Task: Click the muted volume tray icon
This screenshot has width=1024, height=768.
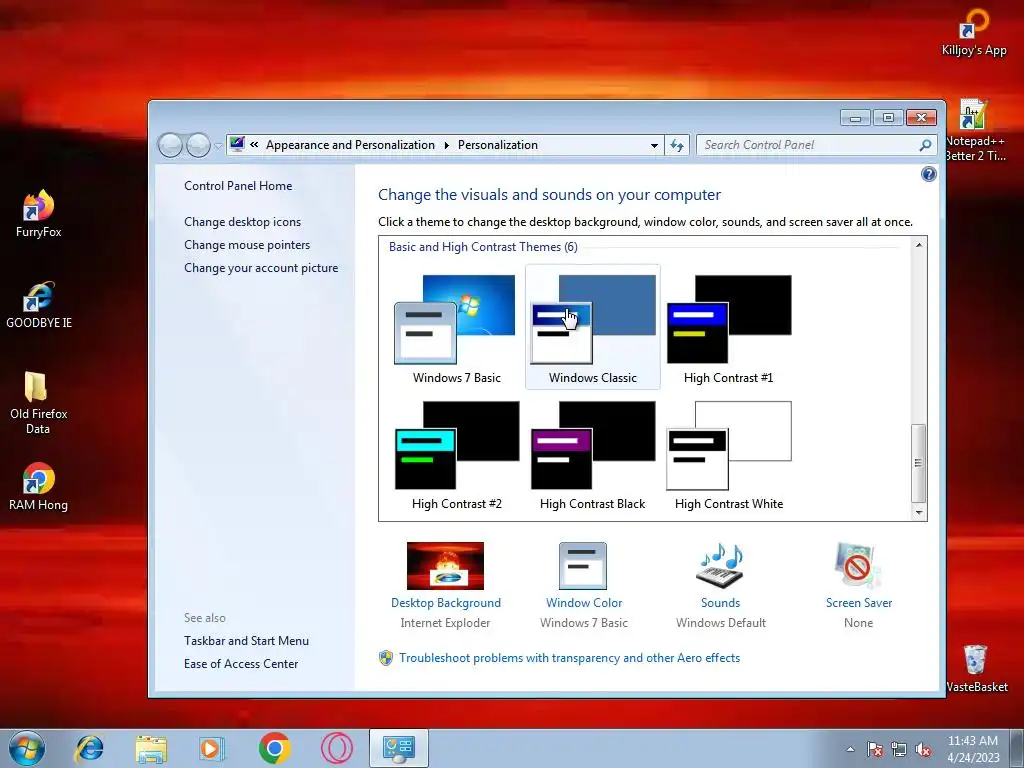Action: (923, 749)
